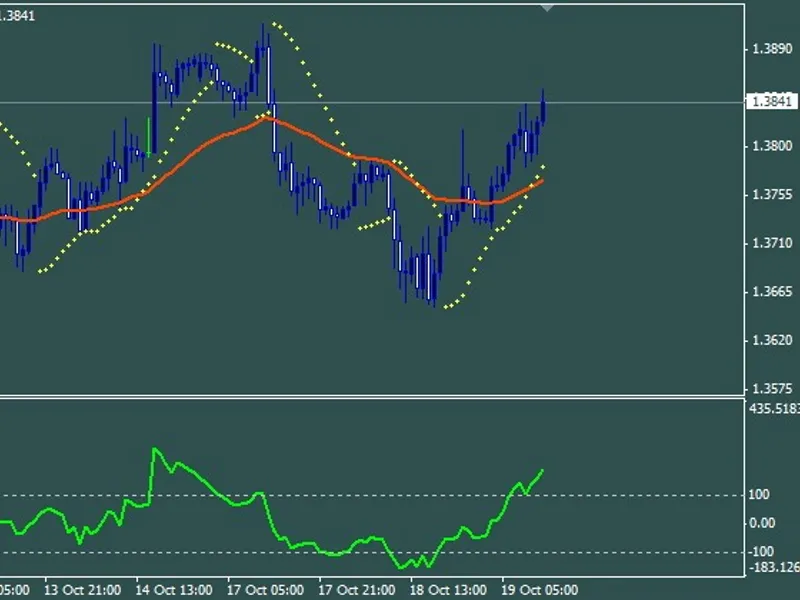The height and width of the screenshot is (600, 800).
Task: Click the 18 Oct 13:00 time label
Action: 448,590
